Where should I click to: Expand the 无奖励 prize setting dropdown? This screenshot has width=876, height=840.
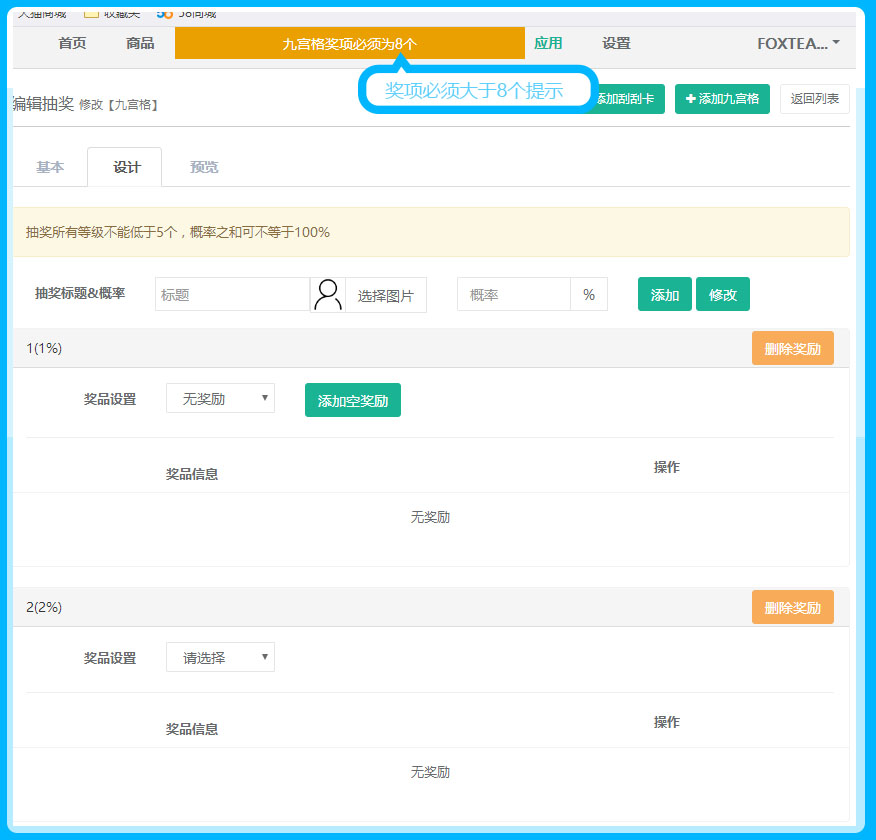tap(220, 399)
